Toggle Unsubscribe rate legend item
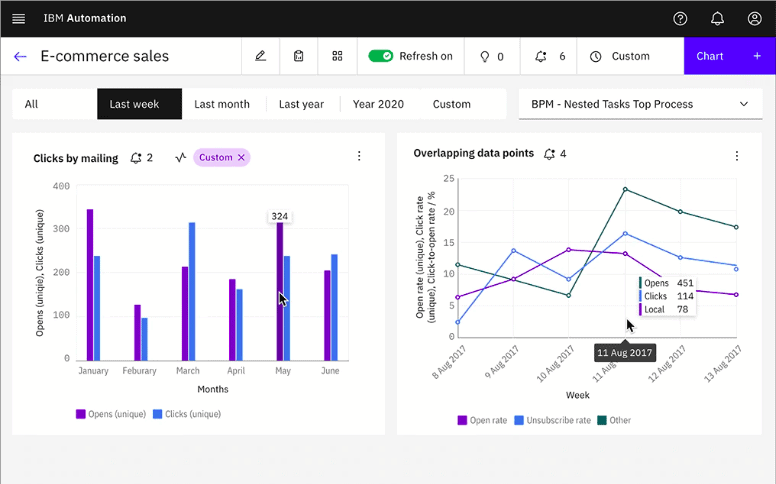The width and height of the screenshot is (776, 484). tap(553, 420)
